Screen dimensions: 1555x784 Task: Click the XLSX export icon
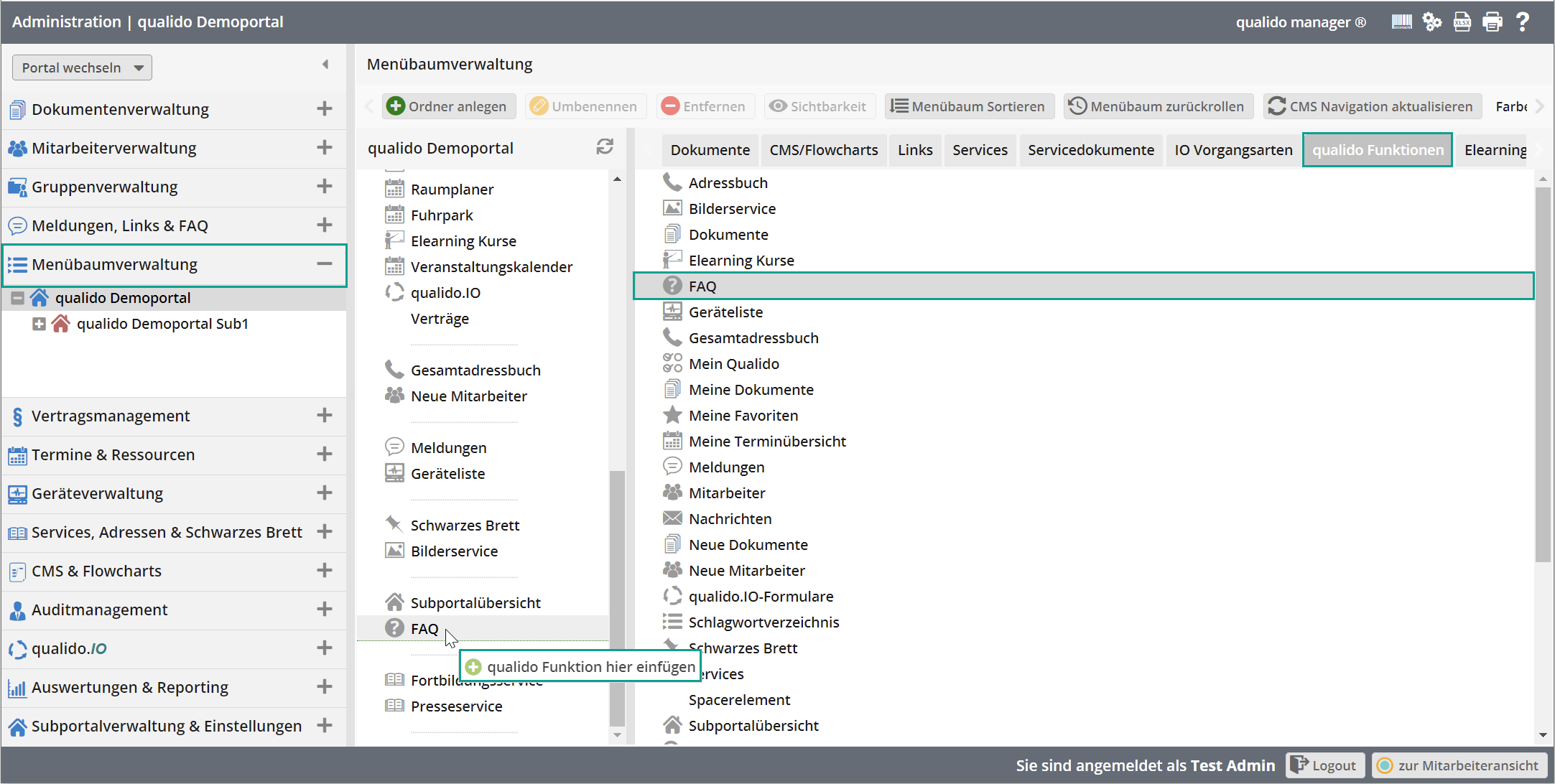click(1462, 22)
